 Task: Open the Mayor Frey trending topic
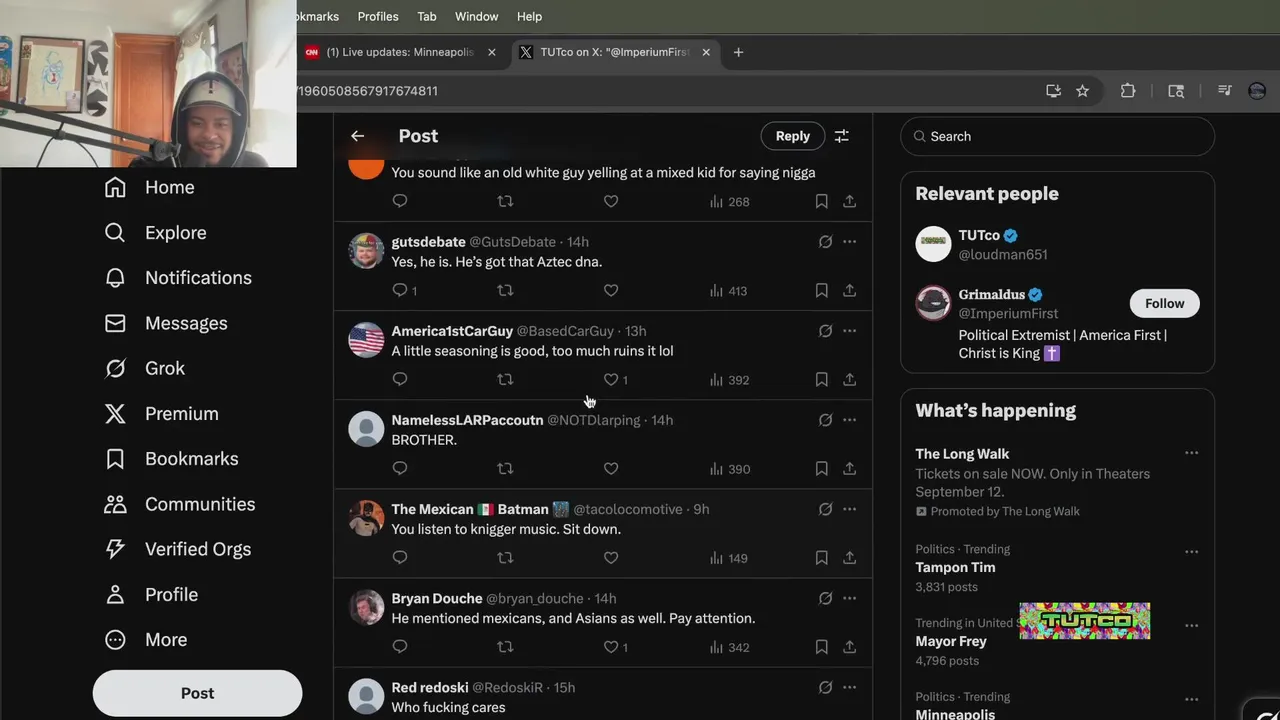pos(951,641)
